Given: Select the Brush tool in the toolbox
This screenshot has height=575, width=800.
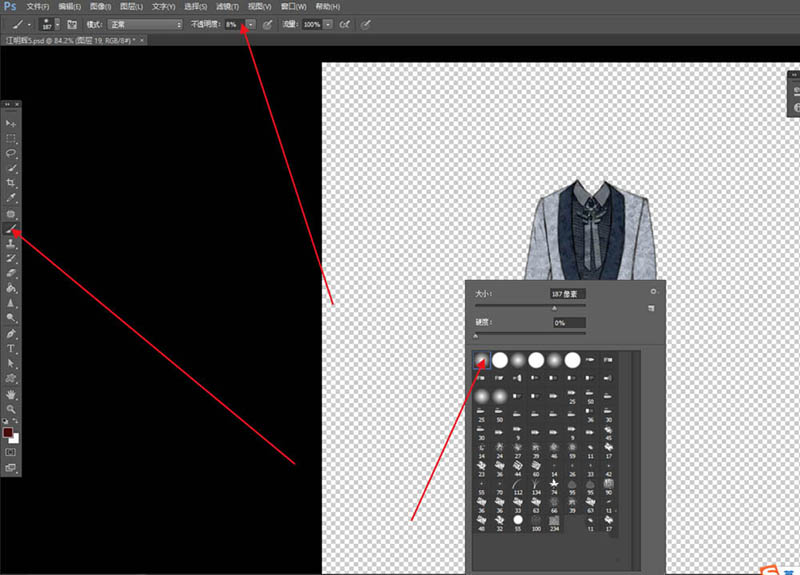Looking at the screenshot, I should (x=12, y=228).
